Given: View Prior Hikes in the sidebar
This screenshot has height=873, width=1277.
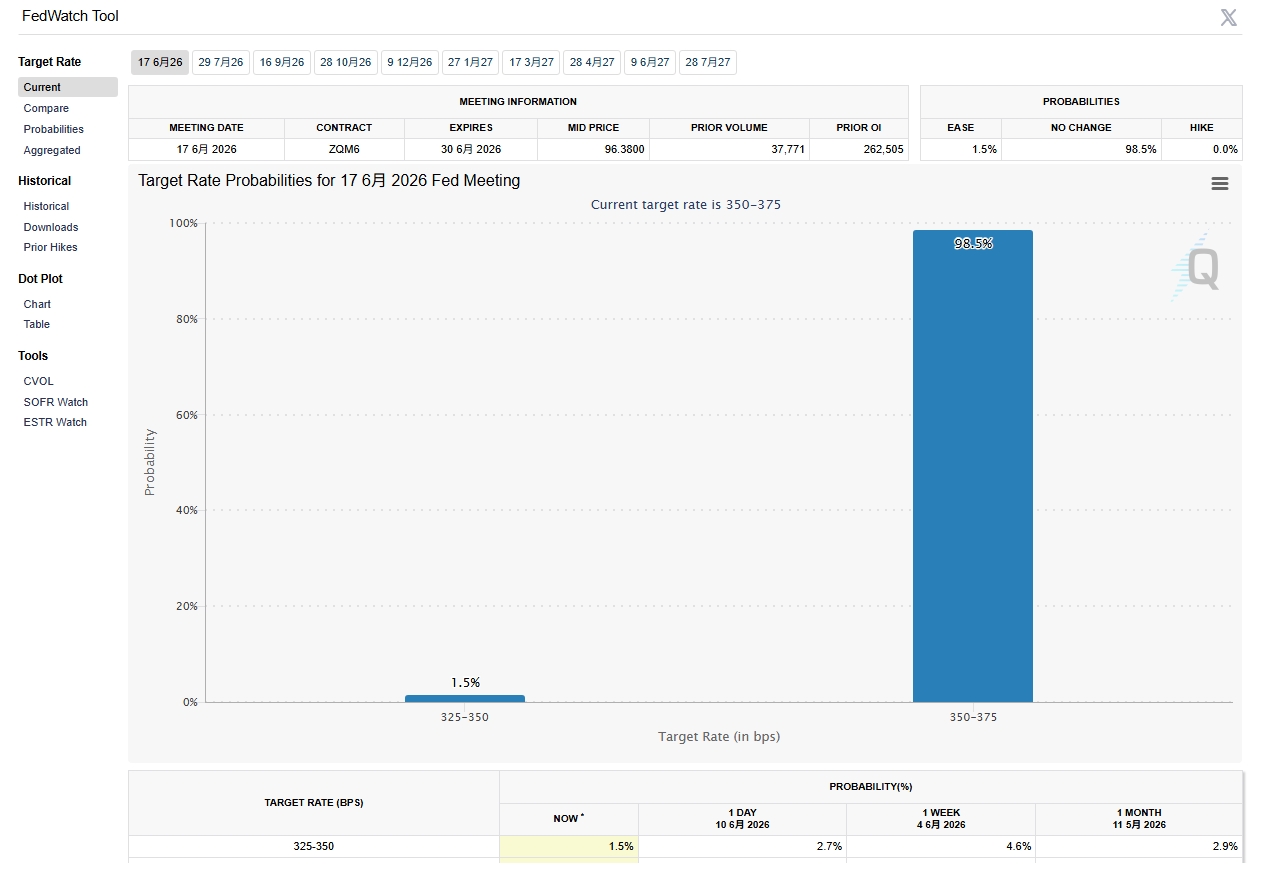Looking at the screenshot, I should pos(50,247).
